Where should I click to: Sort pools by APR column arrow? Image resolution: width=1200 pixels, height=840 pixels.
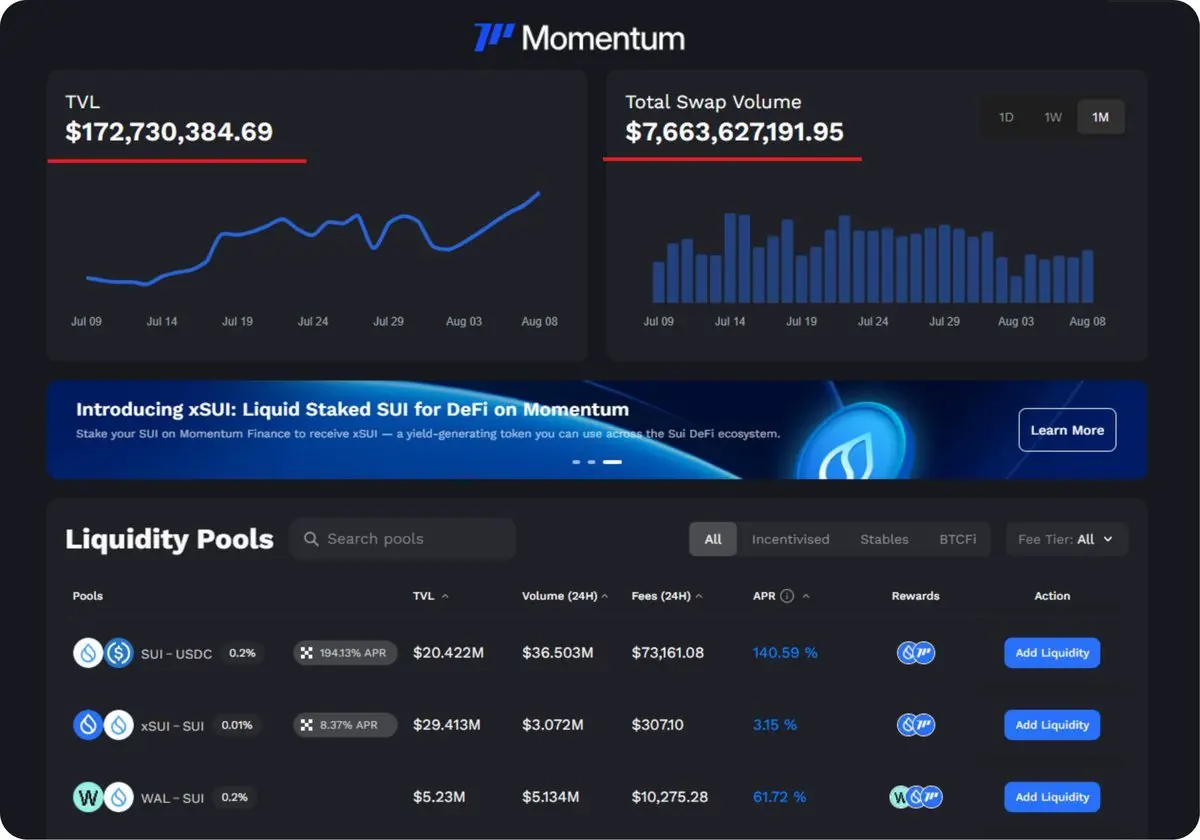pos(806,596)
